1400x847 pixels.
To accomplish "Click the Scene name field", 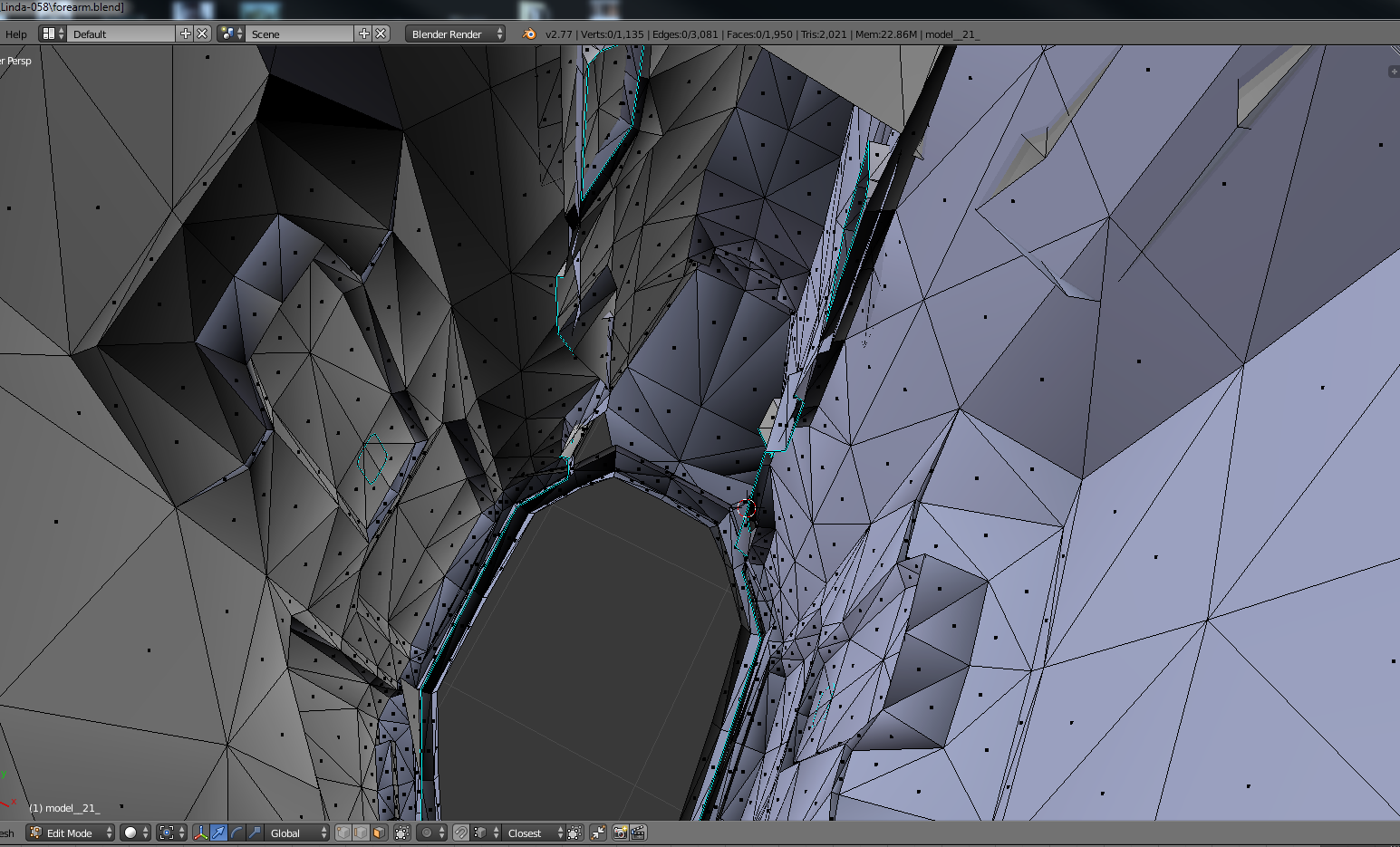I will 299,34.
